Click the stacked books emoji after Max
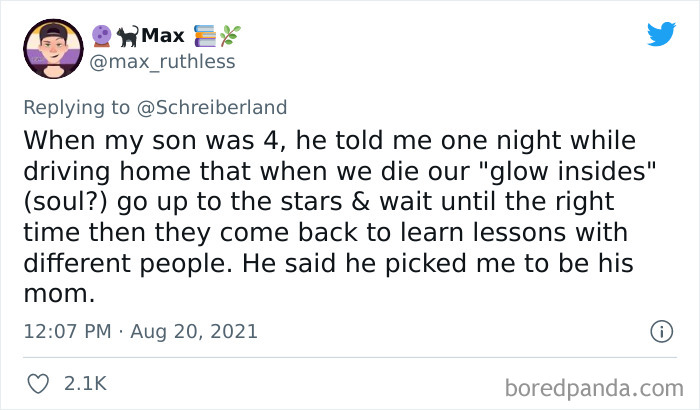 point(208,36)
